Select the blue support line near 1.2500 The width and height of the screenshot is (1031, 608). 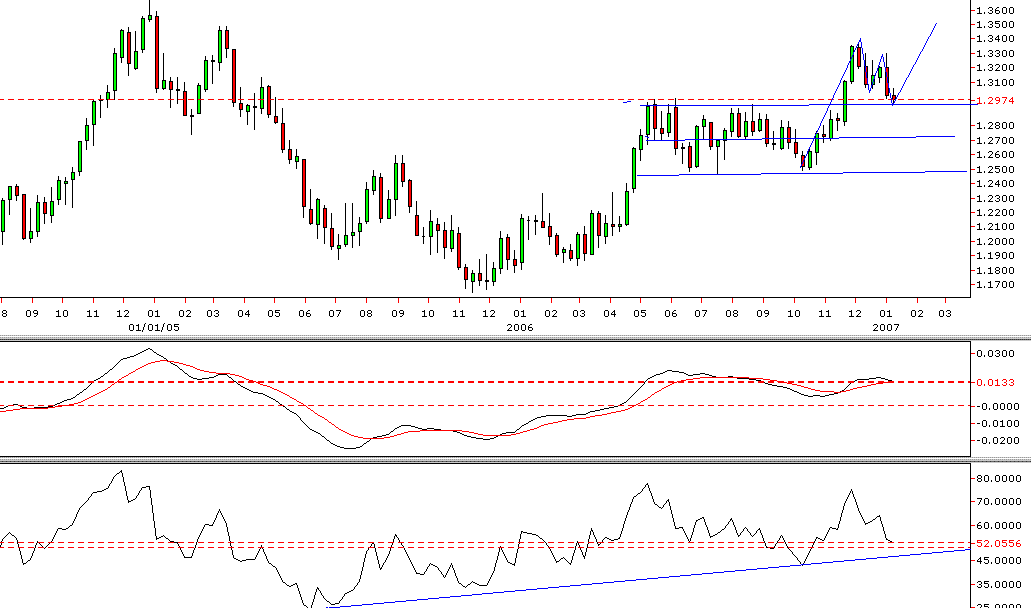tap(802, 174)
